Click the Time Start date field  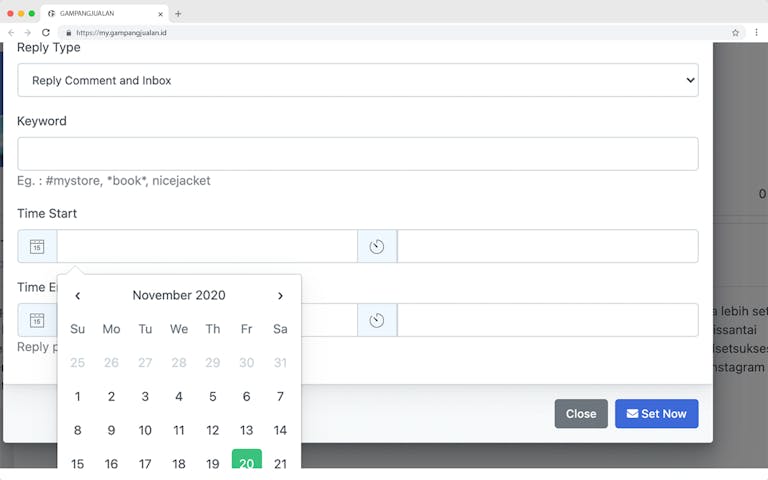tap(207, 246)
